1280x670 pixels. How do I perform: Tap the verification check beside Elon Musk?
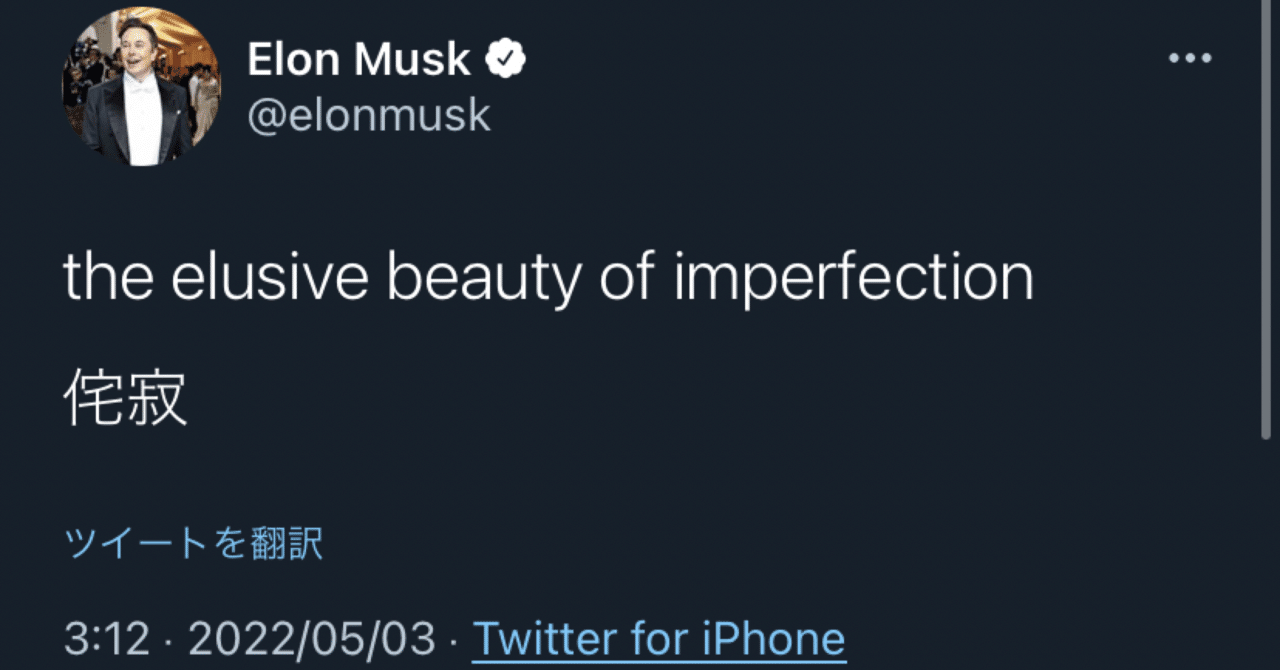tap(503, 57)
